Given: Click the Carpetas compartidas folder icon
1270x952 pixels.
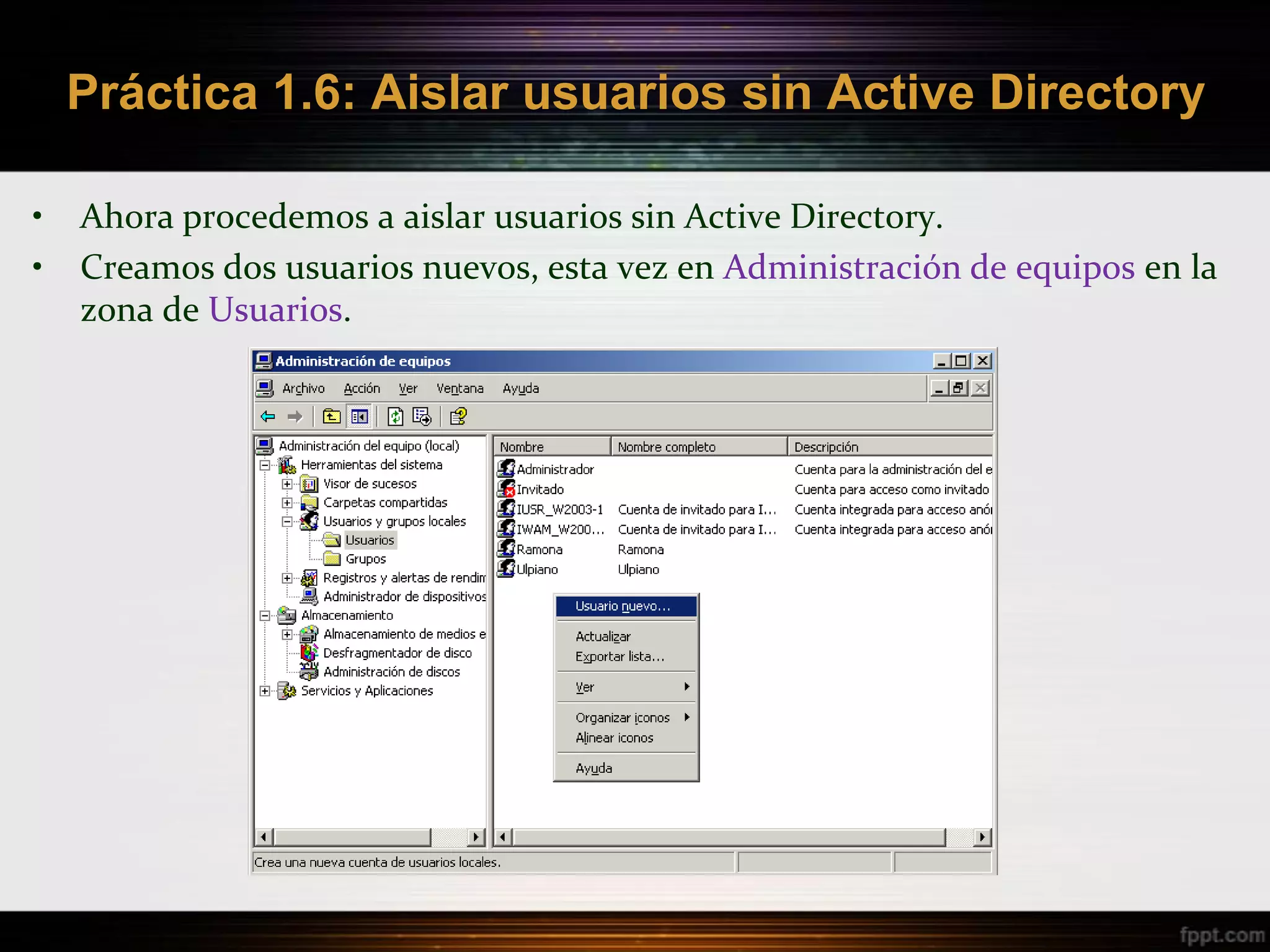Looking at the screenshot, I should point(309,502).
